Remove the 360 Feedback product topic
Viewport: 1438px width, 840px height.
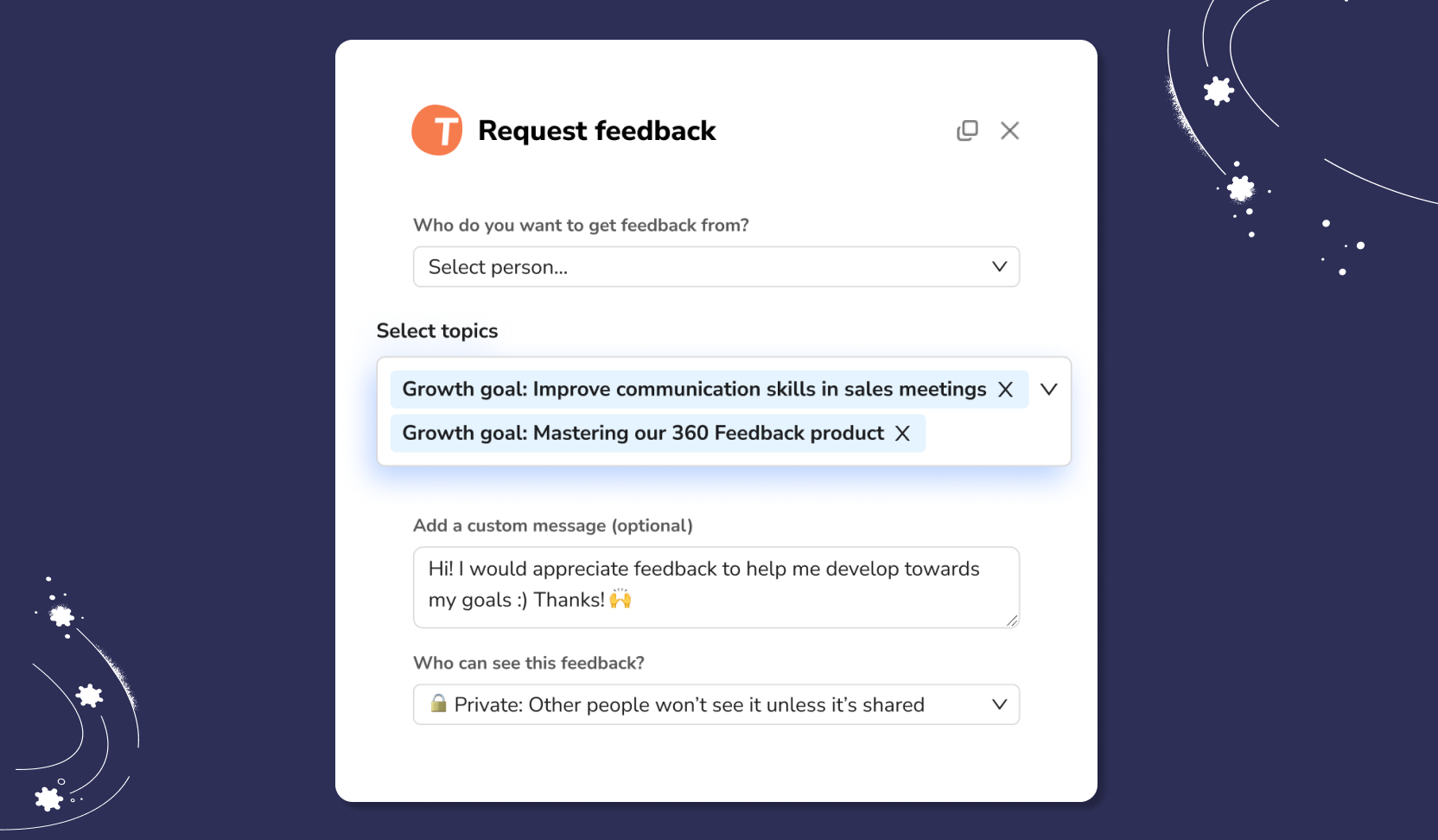point(902,433)
